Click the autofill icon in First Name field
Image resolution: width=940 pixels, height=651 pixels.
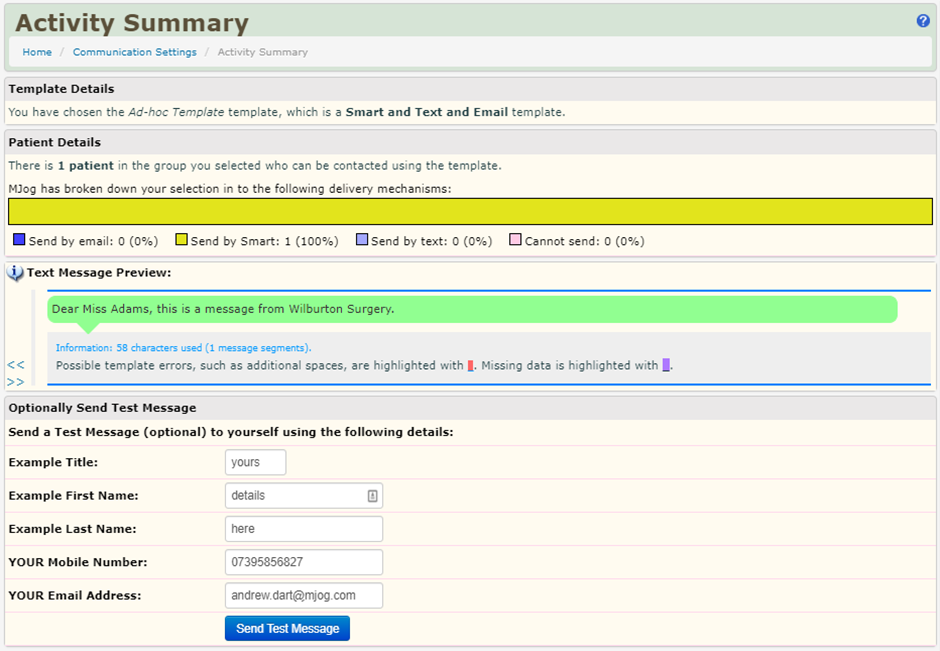[x=372, y=496]
